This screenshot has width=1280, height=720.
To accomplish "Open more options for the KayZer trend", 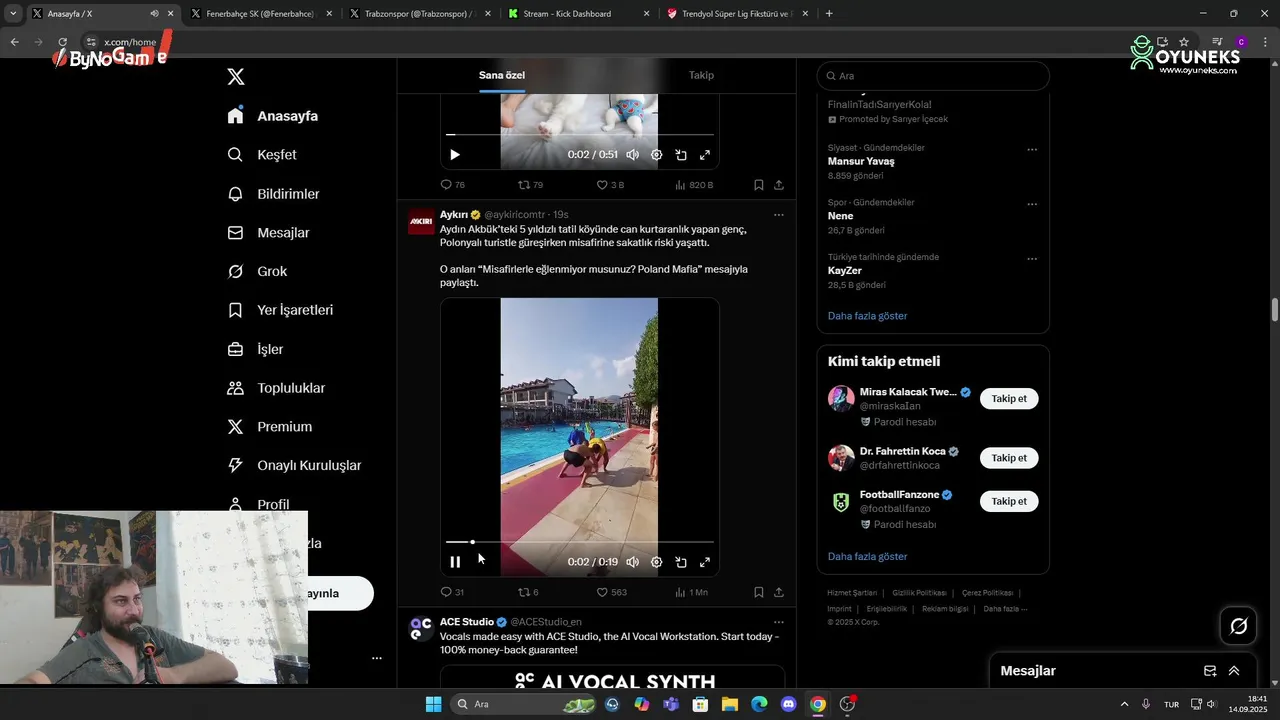I will 1032,259.
